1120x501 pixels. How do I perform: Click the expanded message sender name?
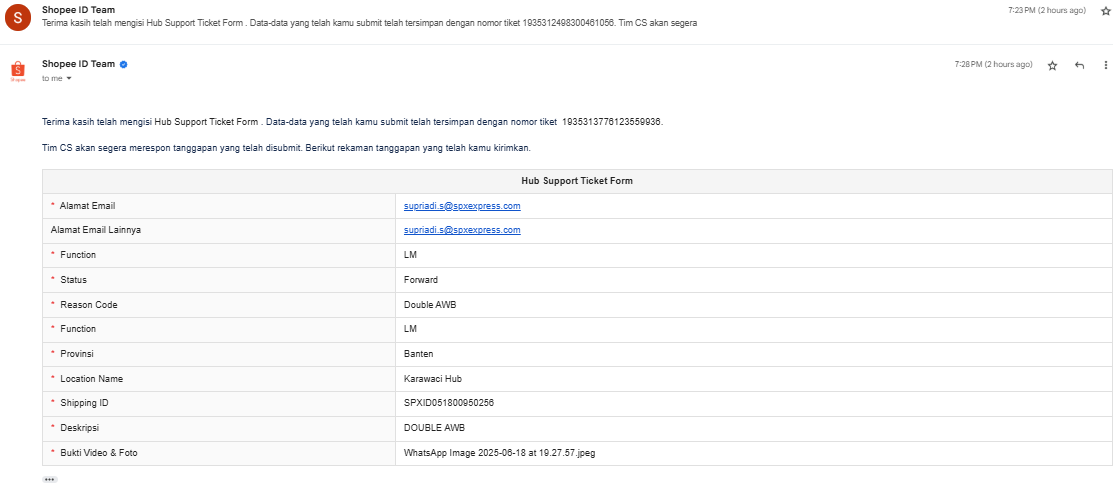[x=79, y=64]
